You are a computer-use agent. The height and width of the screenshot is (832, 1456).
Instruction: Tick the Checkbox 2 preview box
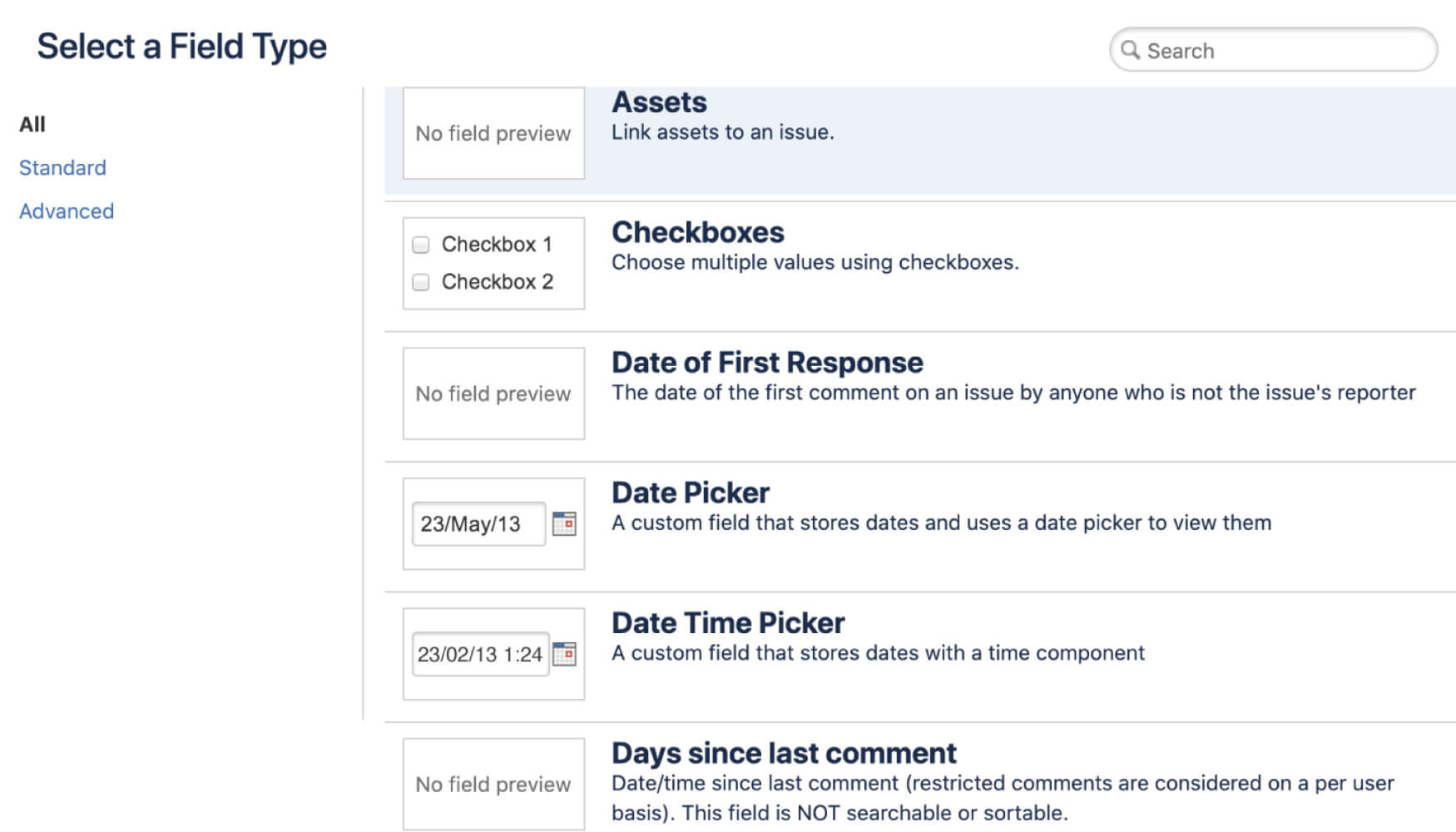(421, 282)
